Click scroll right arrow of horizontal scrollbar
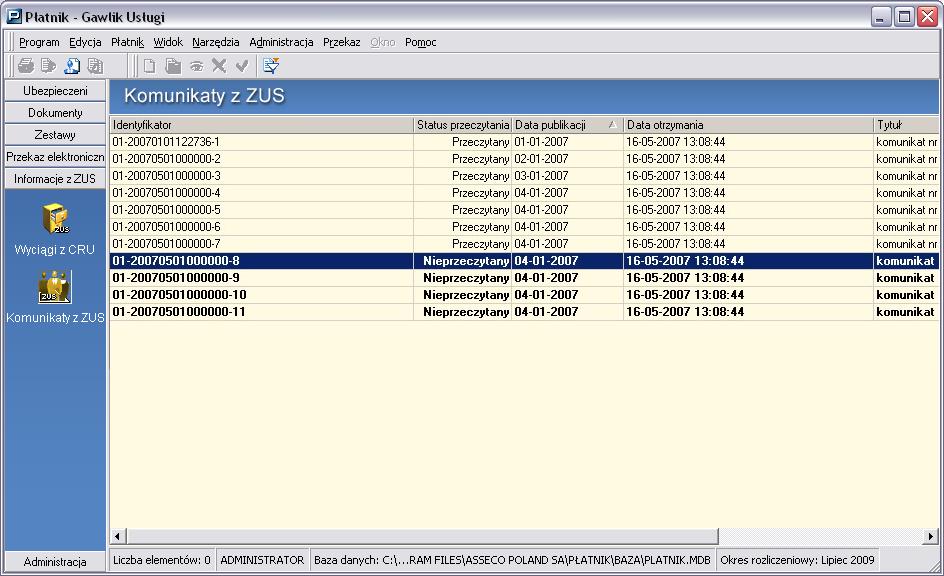The width and height of the screenshot is (944, 576). point(931,536)
